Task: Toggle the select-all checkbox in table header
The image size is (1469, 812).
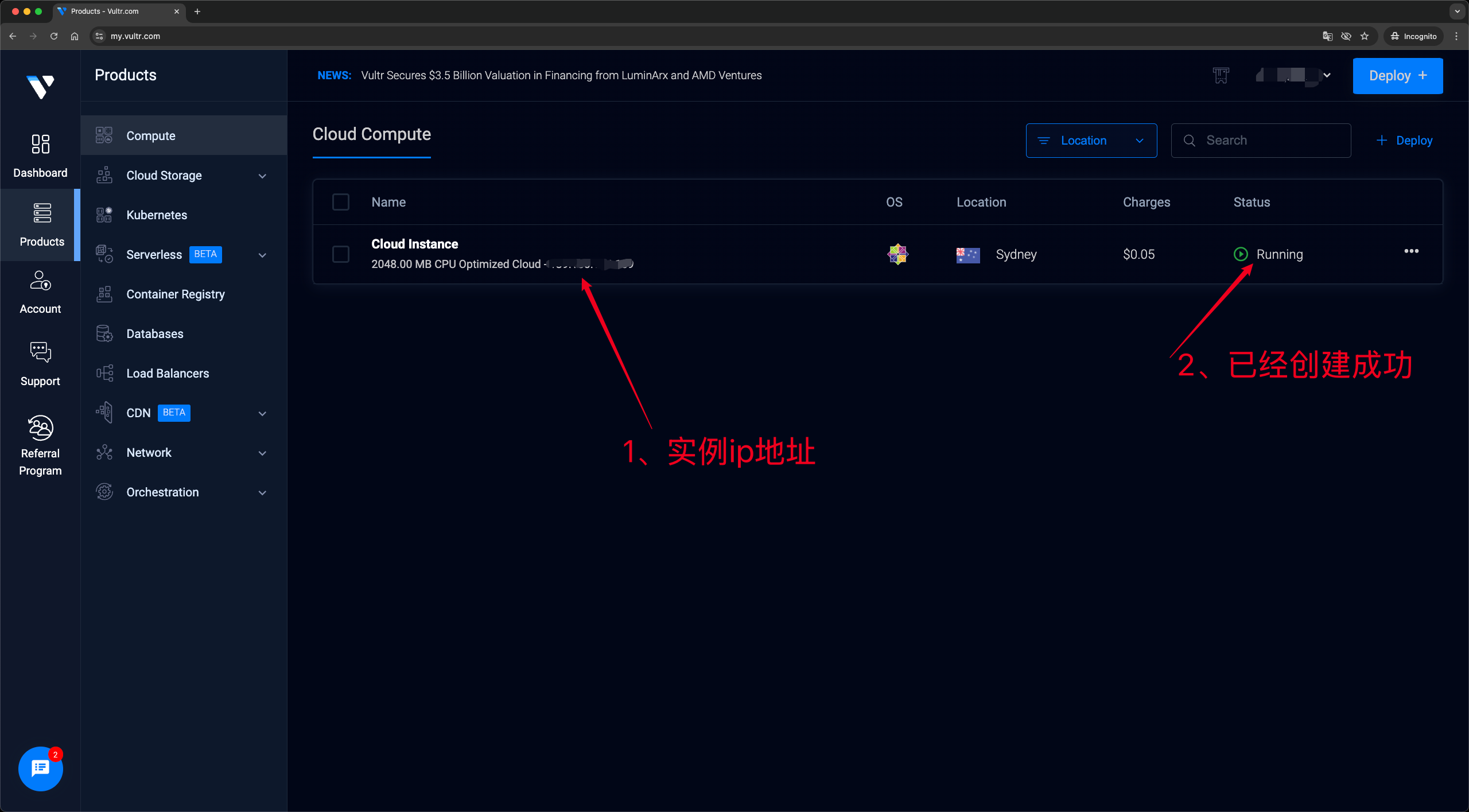Action: click(341, 202)
